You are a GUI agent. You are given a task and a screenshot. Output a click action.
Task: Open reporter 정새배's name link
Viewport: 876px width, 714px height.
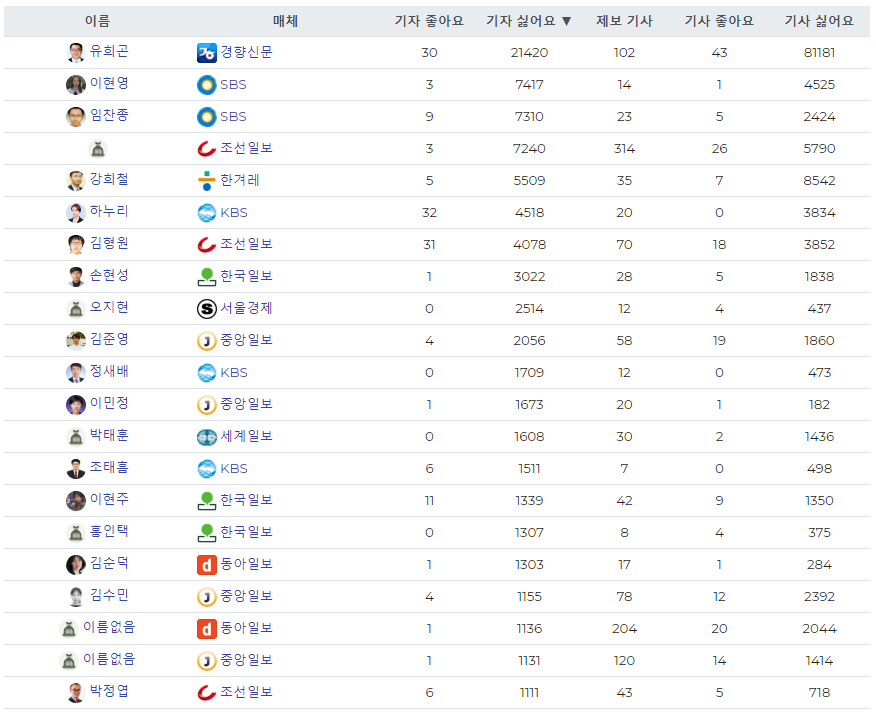point(109,372)
